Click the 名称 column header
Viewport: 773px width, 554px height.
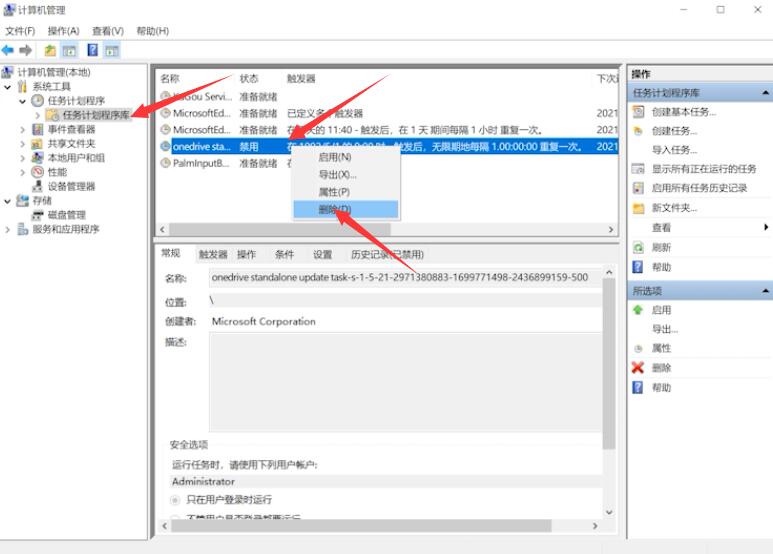pyautogui.click(x=170, y=78)
